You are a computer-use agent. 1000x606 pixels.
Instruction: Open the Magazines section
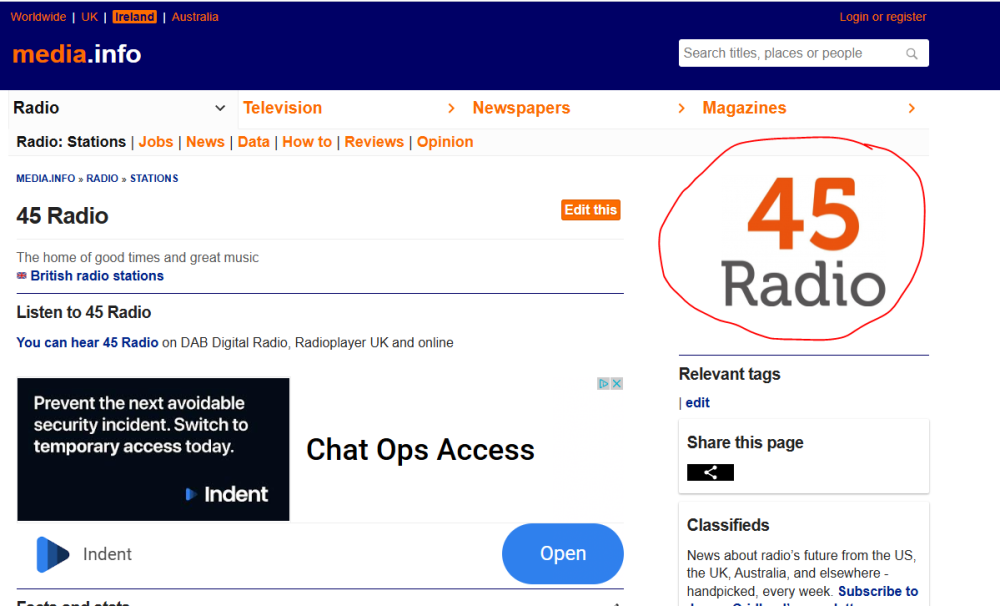click(x=744, y=108)
